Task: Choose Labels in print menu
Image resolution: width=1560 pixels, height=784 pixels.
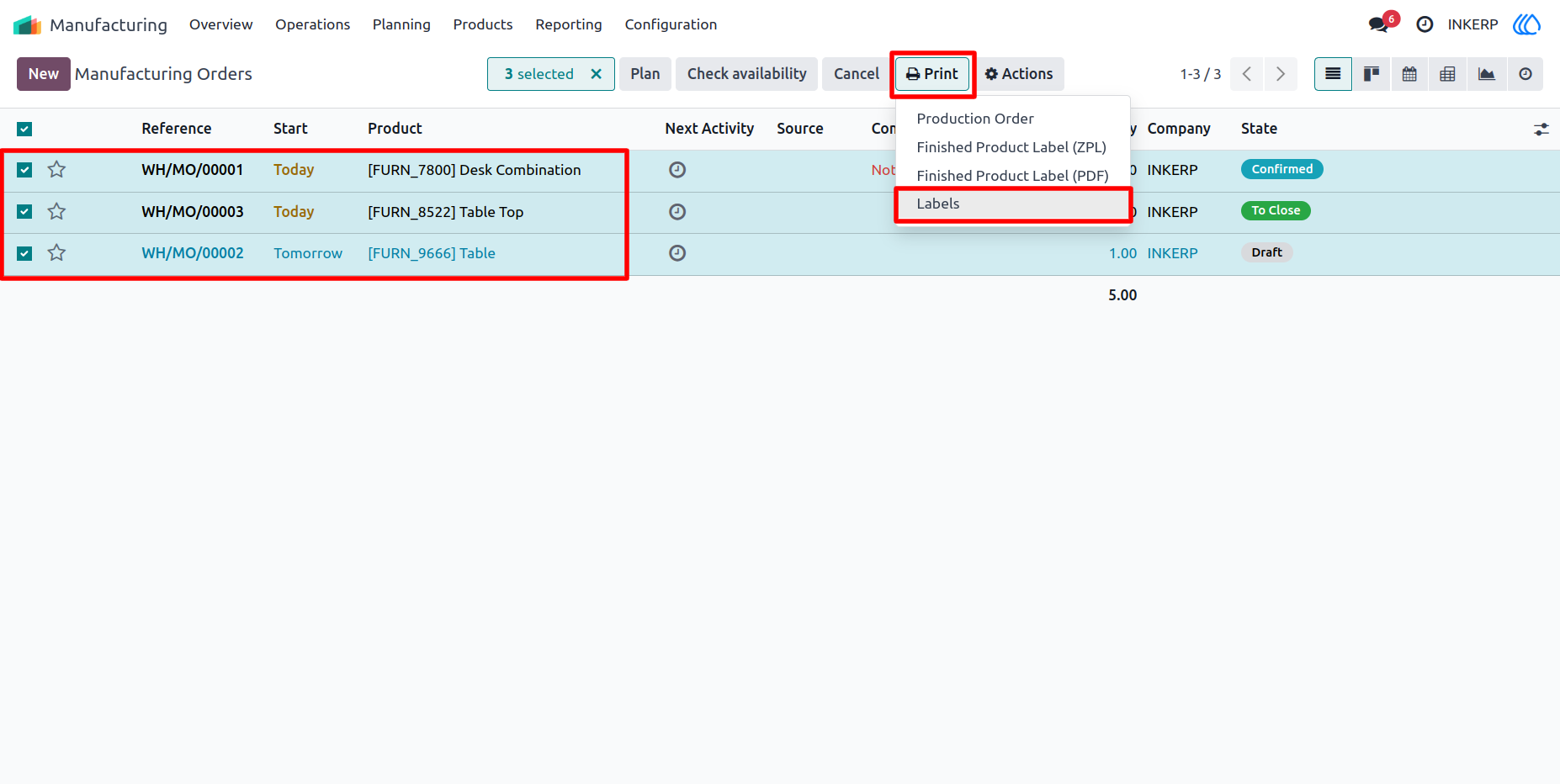Action: [1013, 204]
